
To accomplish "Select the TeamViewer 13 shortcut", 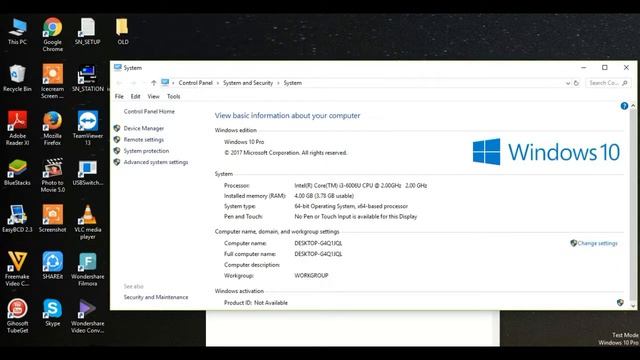I will [87, 129].
